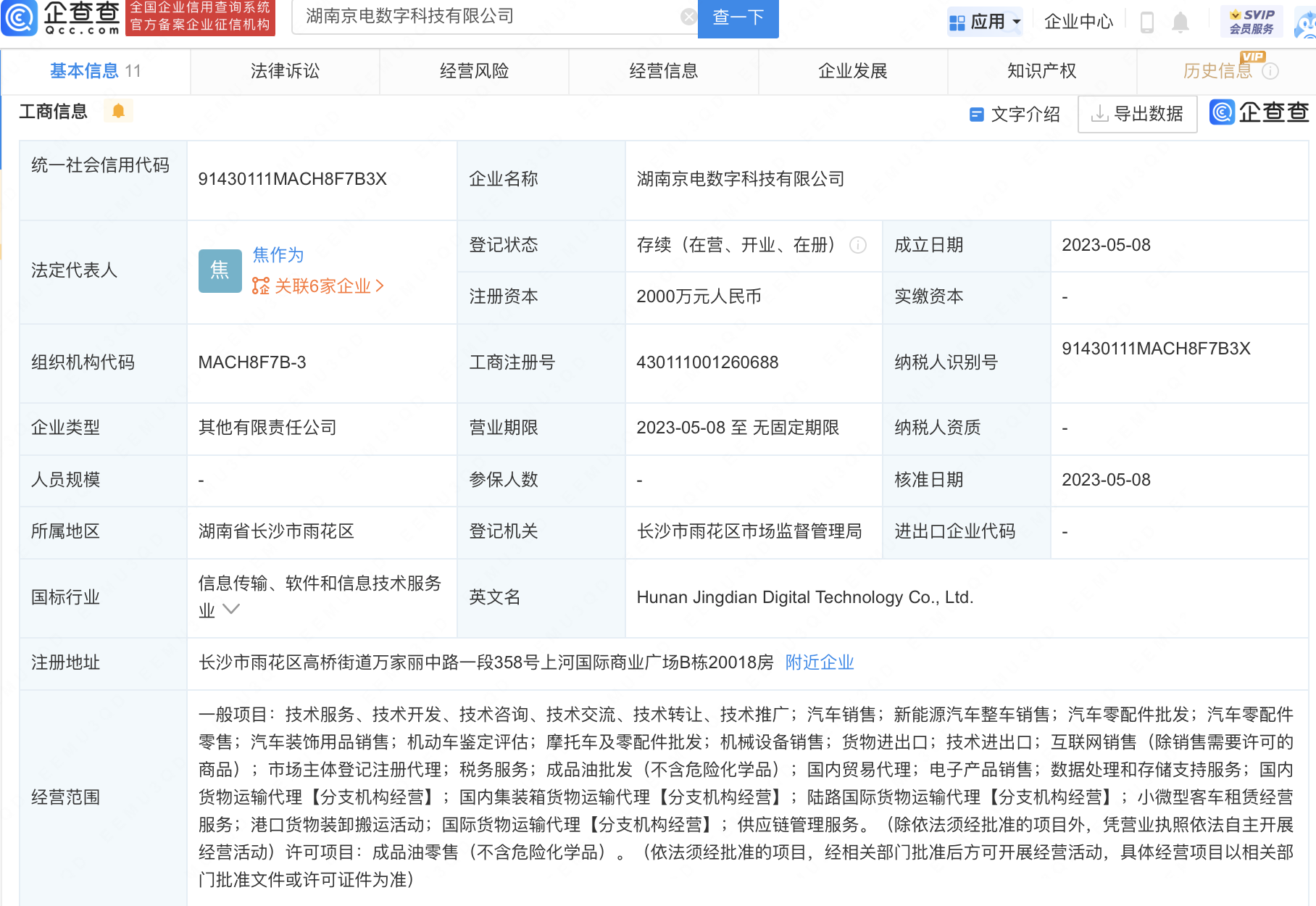
Task: Click the registered capital 2000万元人民币
Action: [699, 296]
